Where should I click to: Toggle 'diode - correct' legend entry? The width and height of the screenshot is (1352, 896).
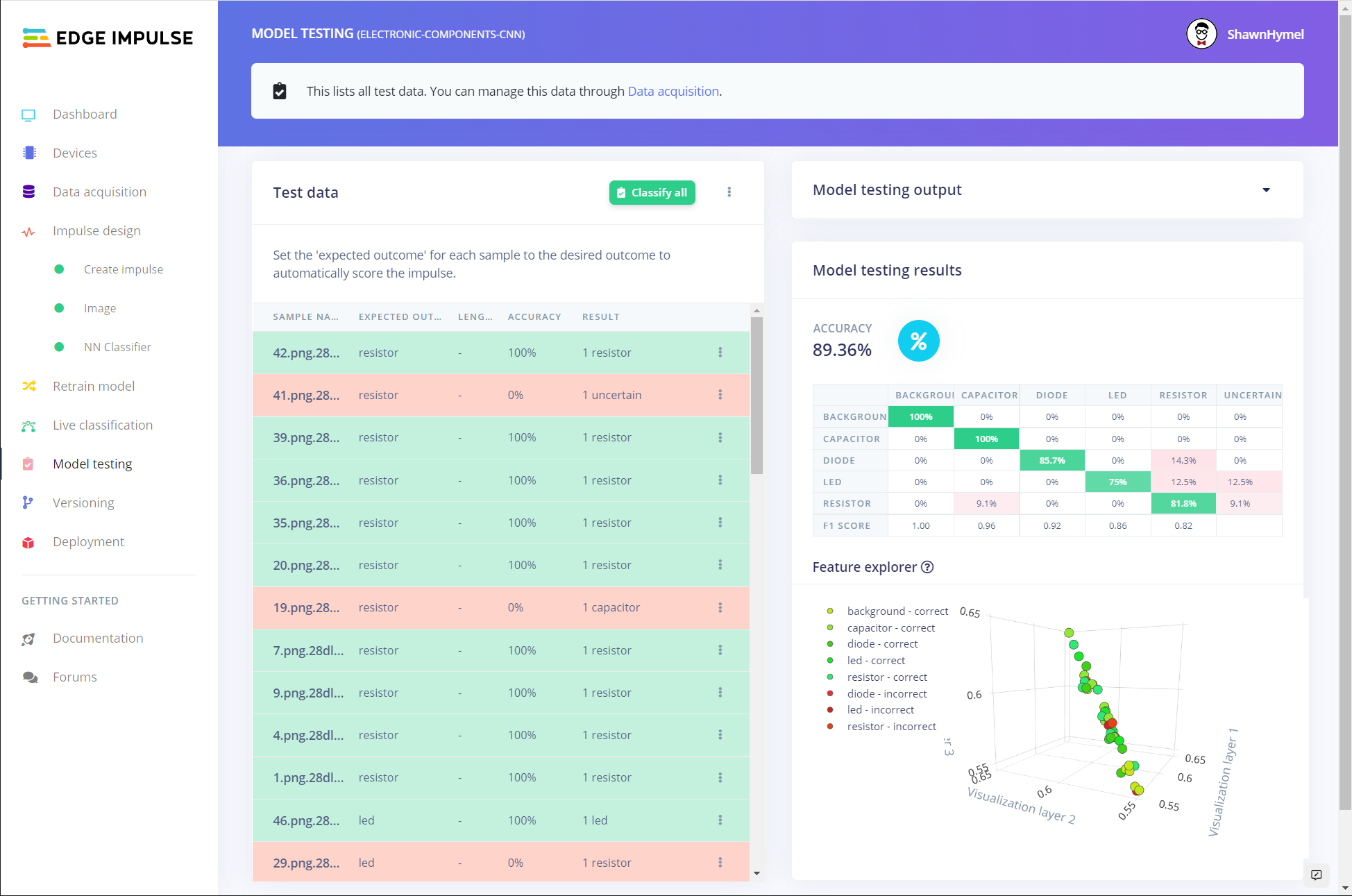[x=872, y=644]
